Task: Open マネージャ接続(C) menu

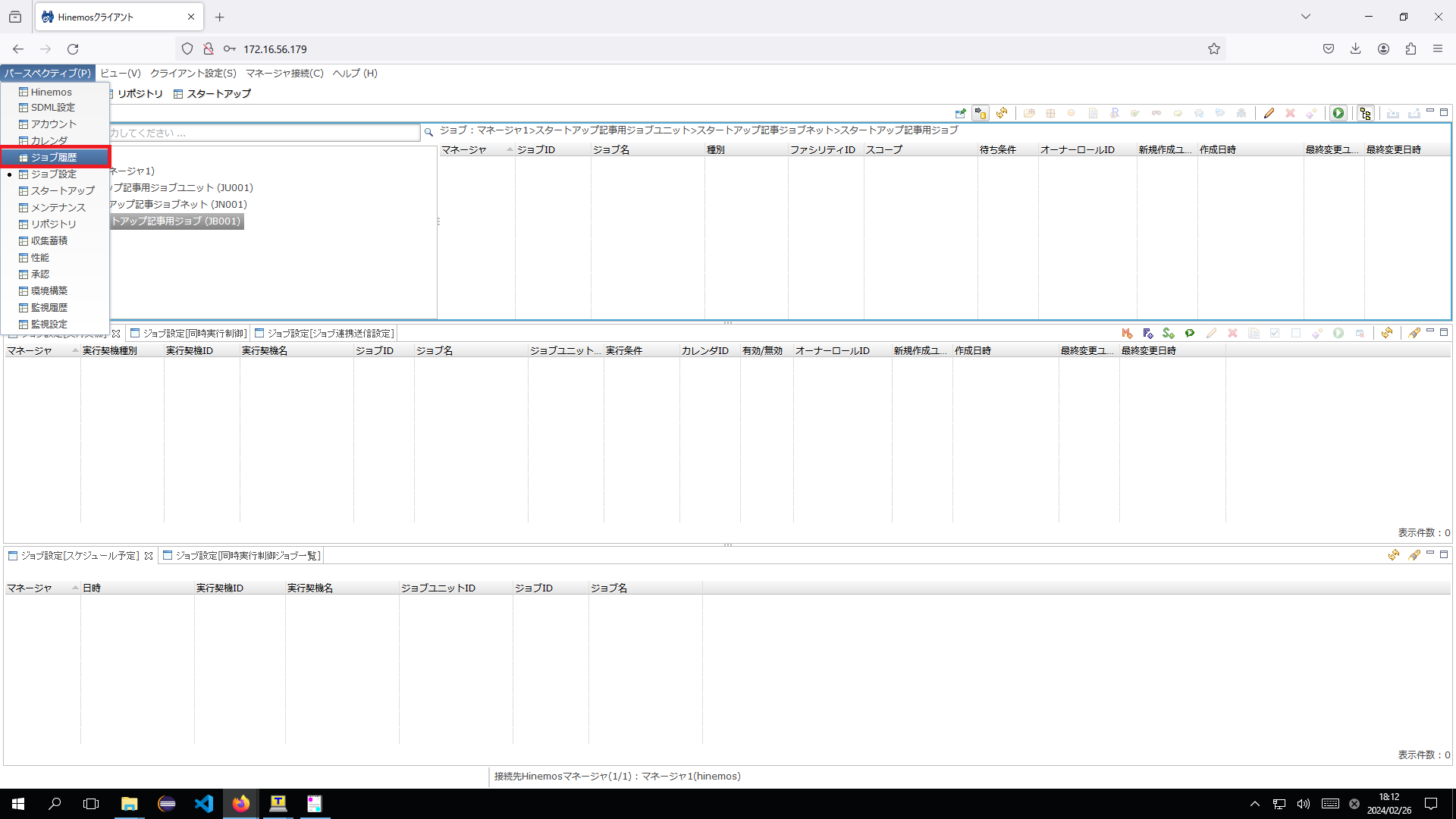Action: [284, 74]
